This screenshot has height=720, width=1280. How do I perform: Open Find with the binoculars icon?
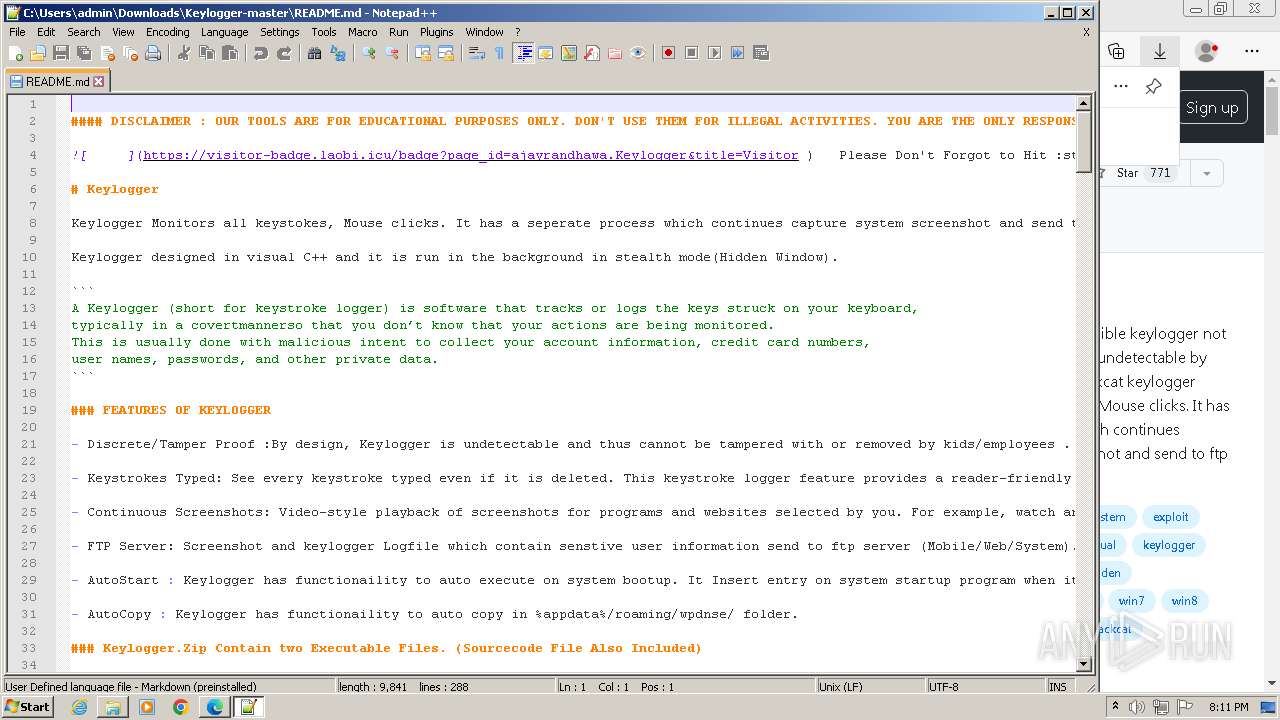point(315,53)
